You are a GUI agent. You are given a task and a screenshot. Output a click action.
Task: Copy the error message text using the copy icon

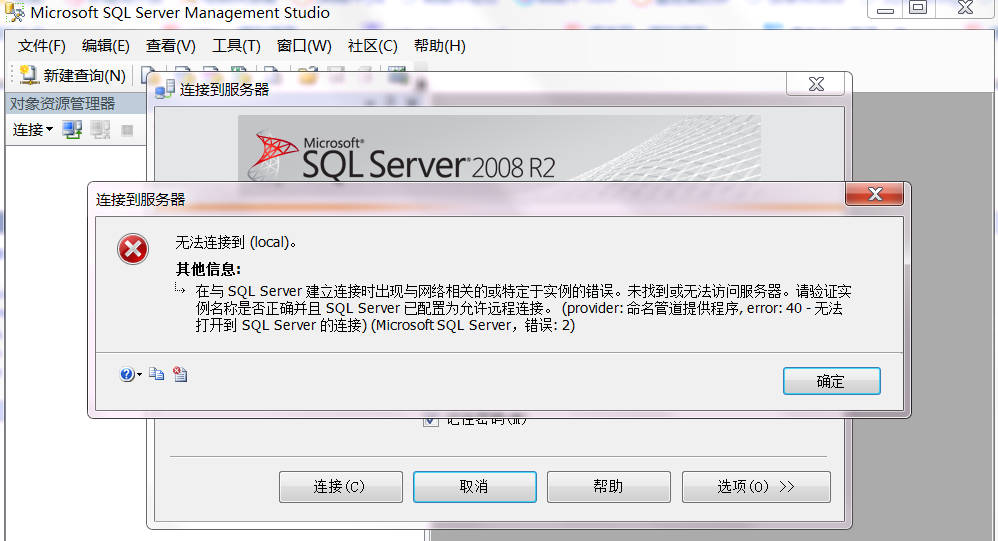point(157,374)
